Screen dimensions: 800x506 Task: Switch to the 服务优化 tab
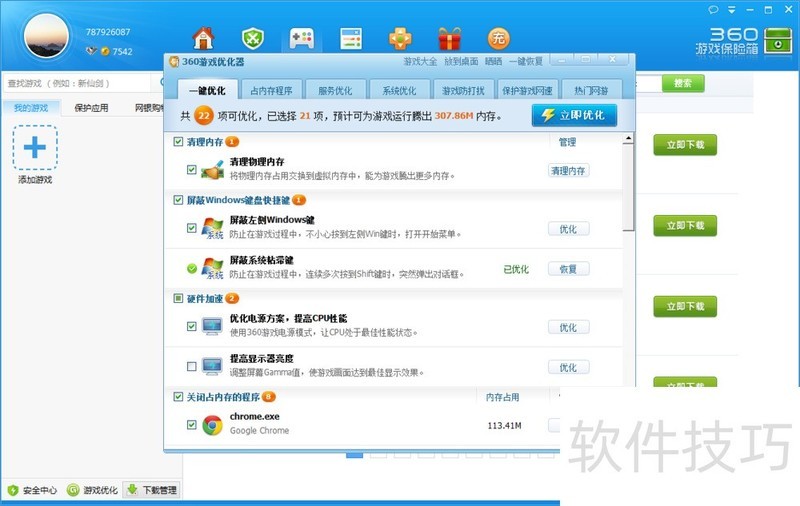[335, 90]
